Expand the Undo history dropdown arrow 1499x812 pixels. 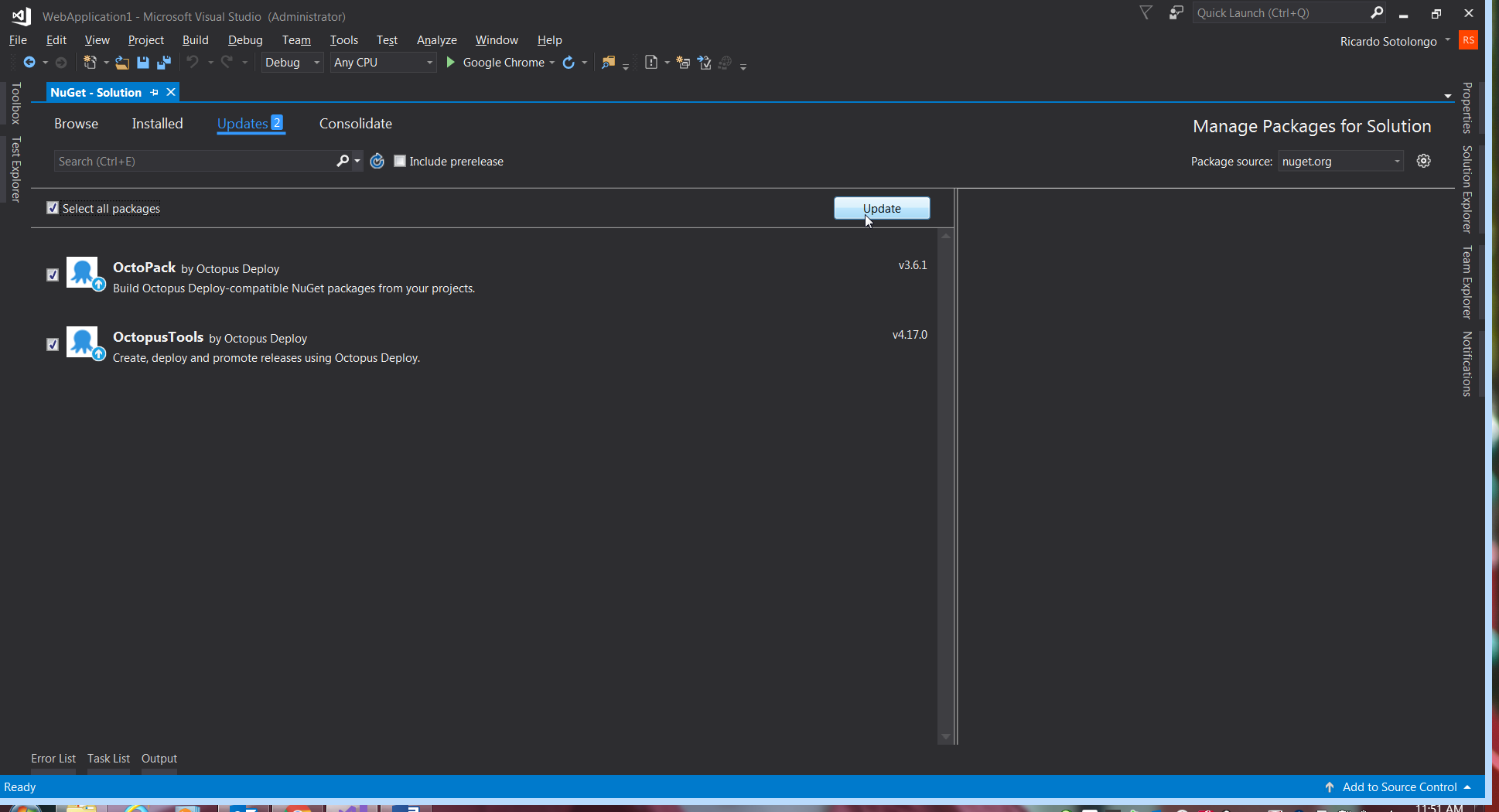tap(210, 63)
